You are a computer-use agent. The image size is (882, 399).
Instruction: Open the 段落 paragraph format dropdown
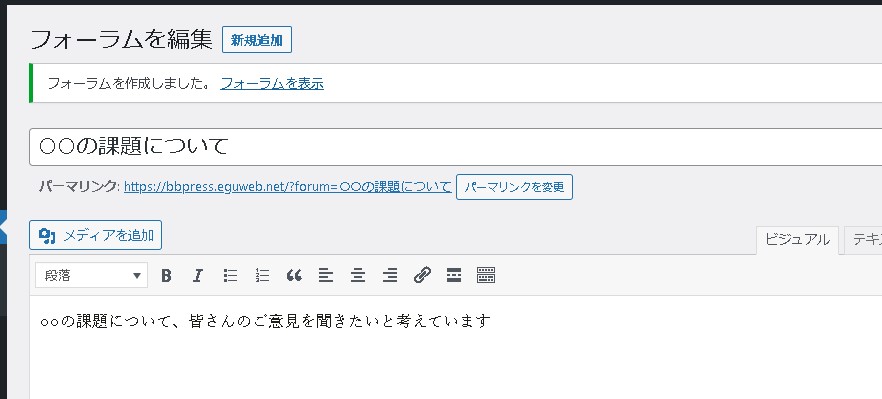click(92, 275)
